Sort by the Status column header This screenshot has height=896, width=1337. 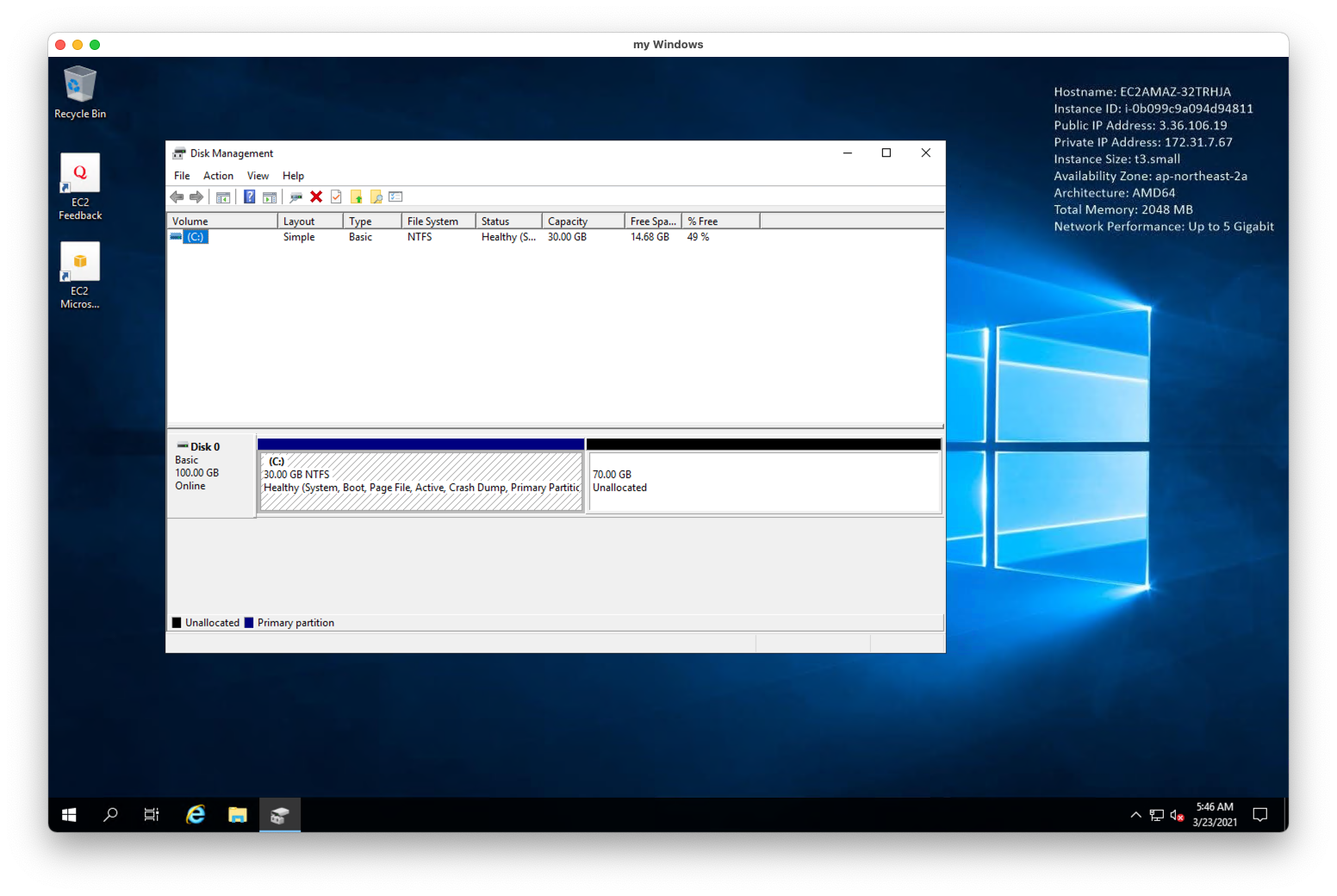click(x=508, y=221)
